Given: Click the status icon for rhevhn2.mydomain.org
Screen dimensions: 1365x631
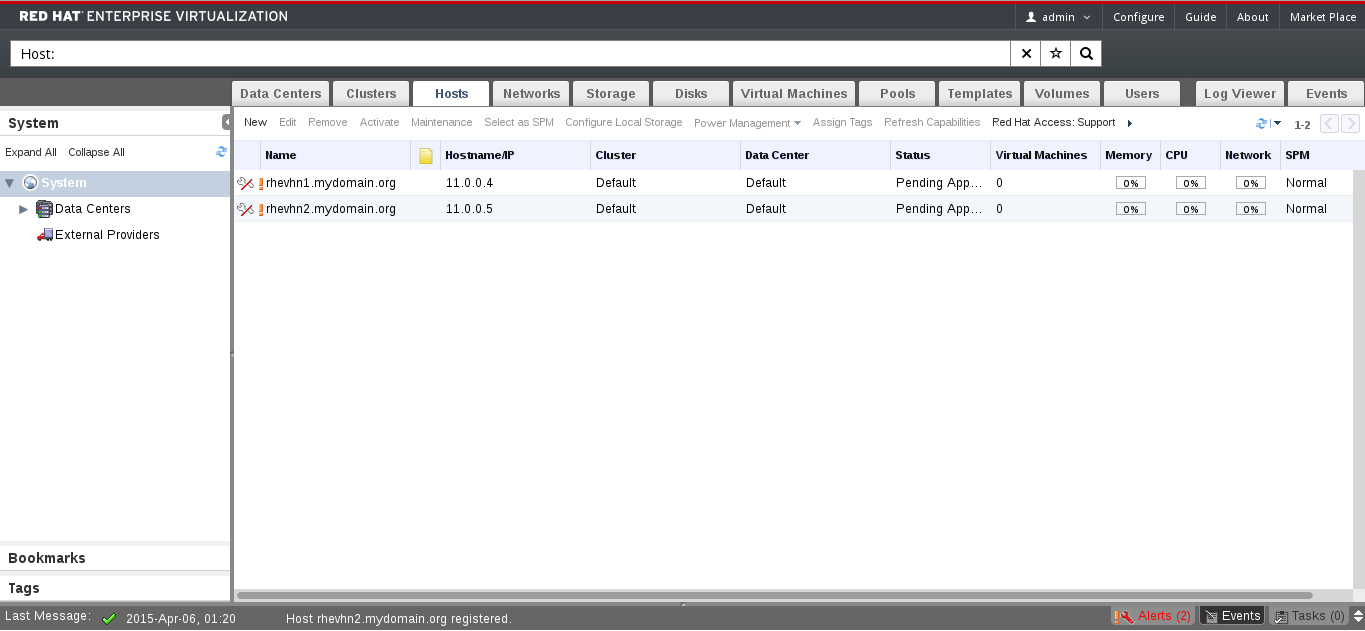Looking at the screenshot, I should pos(245,209).
